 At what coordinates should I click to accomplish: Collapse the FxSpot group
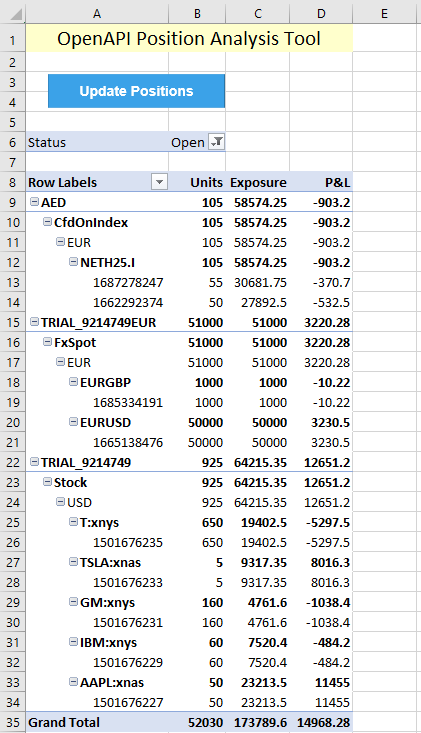47,342
